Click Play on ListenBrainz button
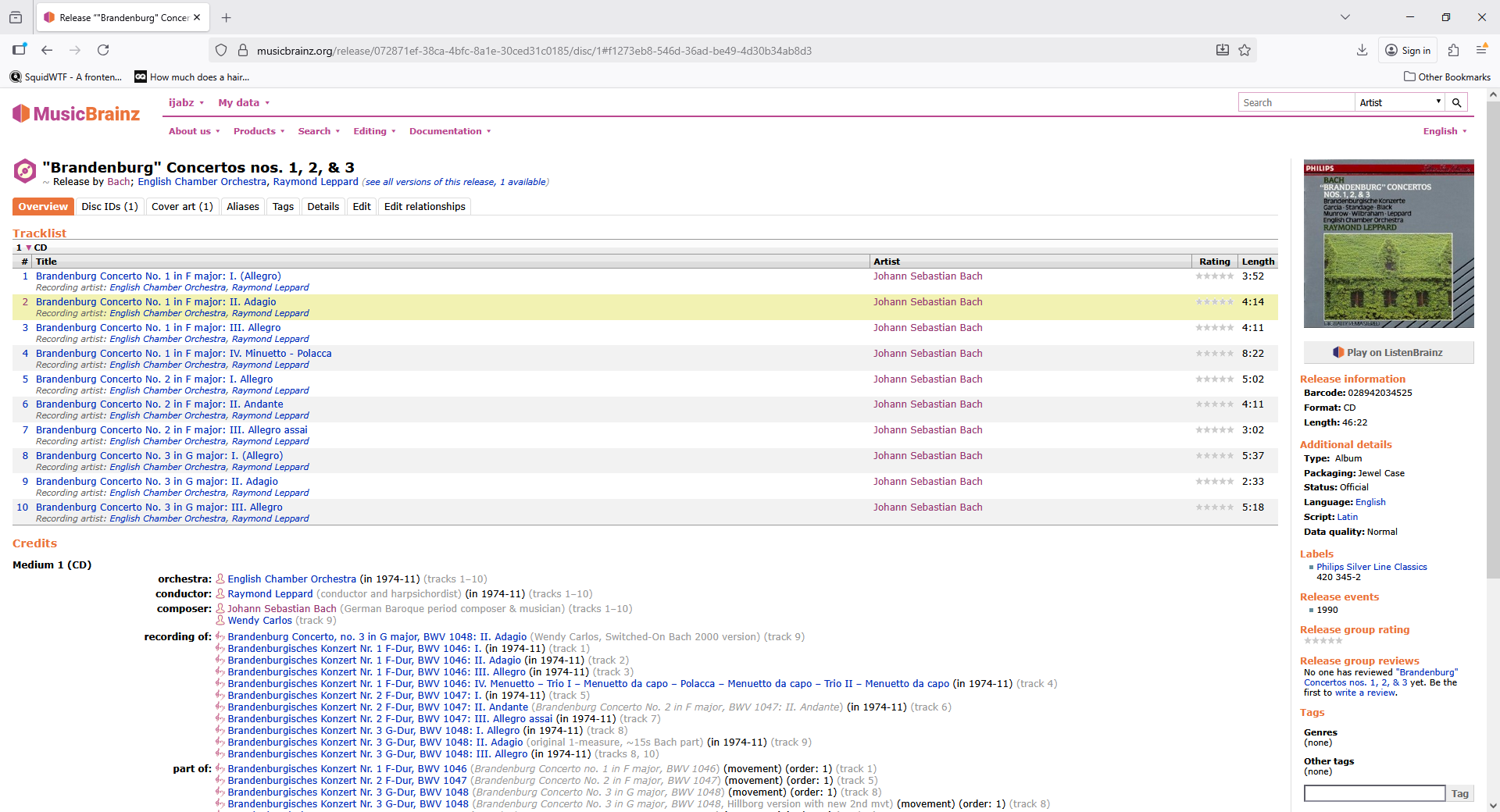Viewport: 1500px width, 812px height. click(x=1388, y=353)
